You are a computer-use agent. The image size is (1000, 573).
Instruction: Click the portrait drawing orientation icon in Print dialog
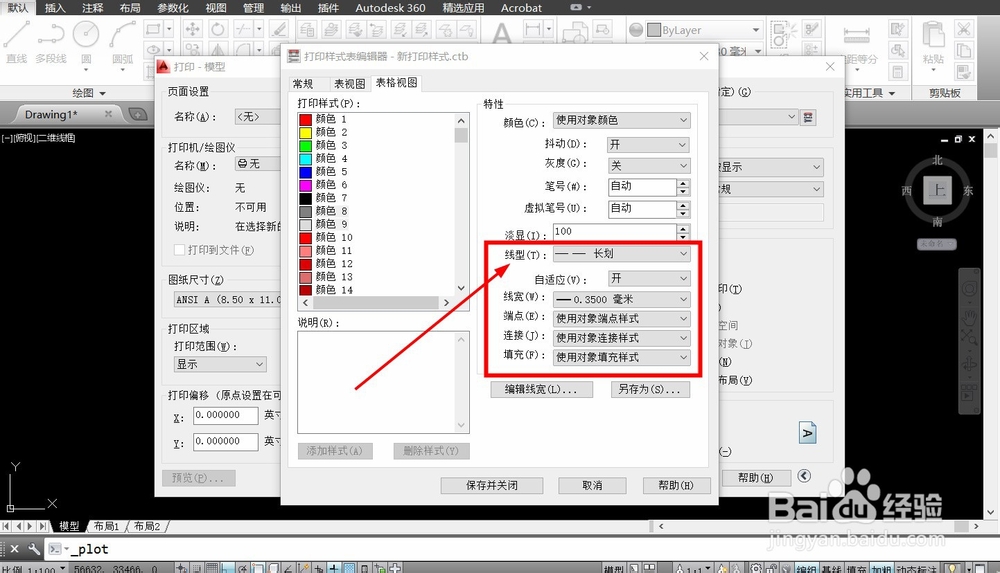807,433
